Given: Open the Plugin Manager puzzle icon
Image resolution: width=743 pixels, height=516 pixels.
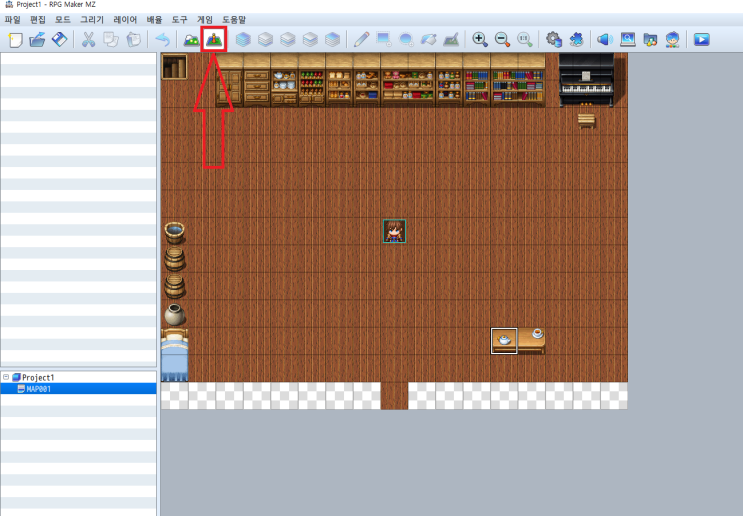Looking at the screenshot, I should [x=576, y=39].
